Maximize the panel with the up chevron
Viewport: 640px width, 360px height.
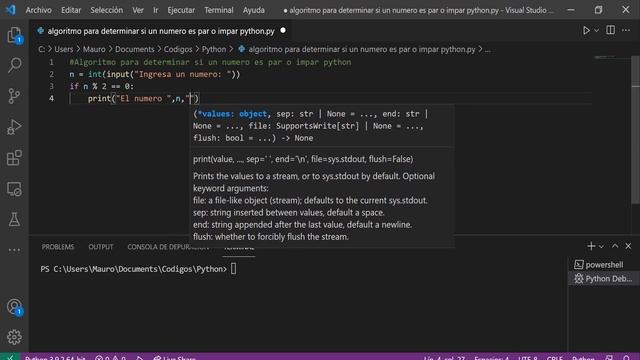click(615, 246)
